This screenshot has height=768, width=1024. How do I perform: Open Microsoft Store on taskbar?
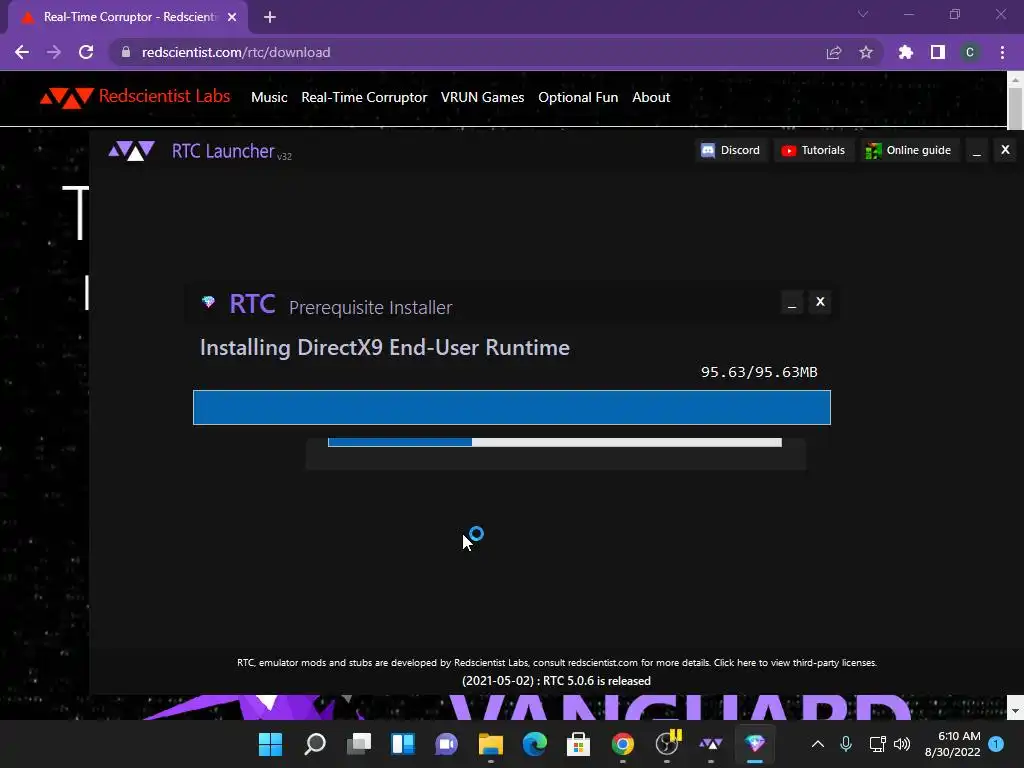(579, 744)
